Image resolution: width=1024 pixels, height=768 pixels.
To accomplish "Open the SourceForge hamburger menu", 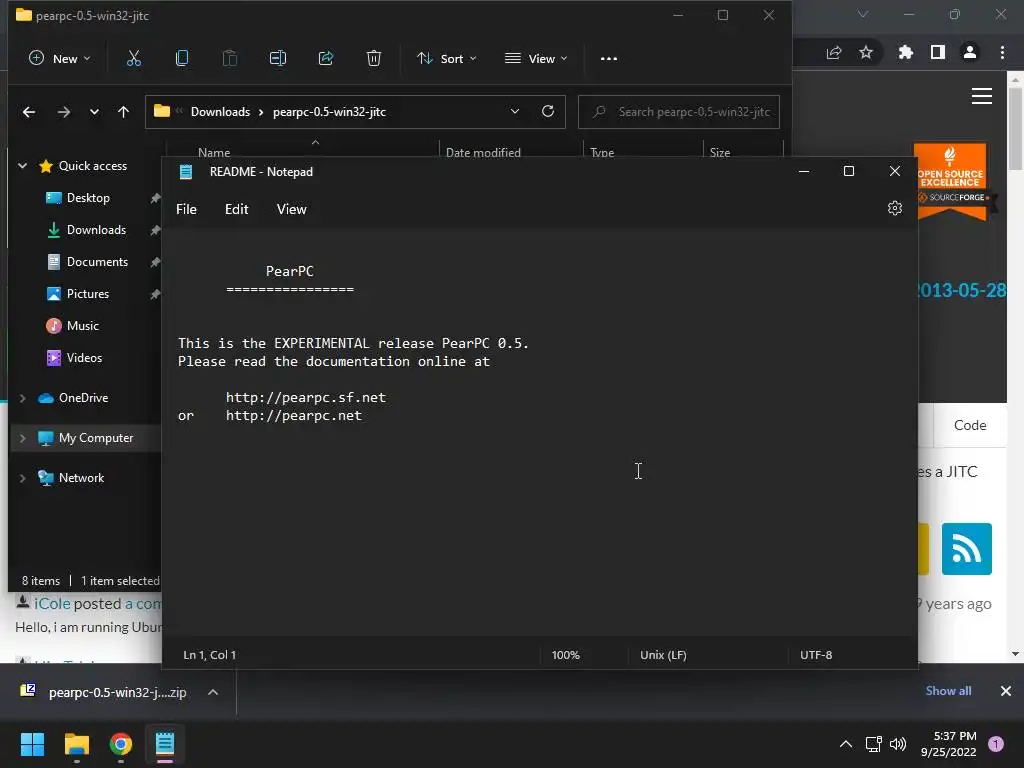I will (982, 96).
